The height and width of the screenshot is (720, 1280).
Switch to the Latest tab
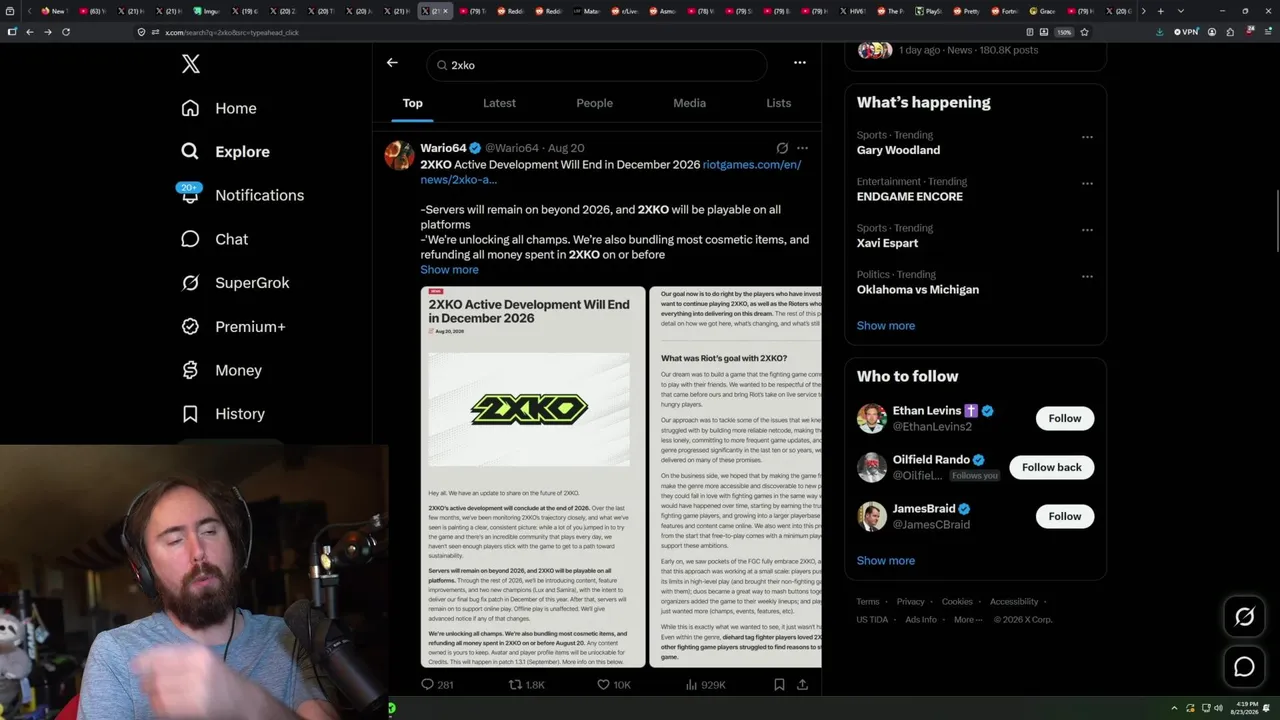499,103
